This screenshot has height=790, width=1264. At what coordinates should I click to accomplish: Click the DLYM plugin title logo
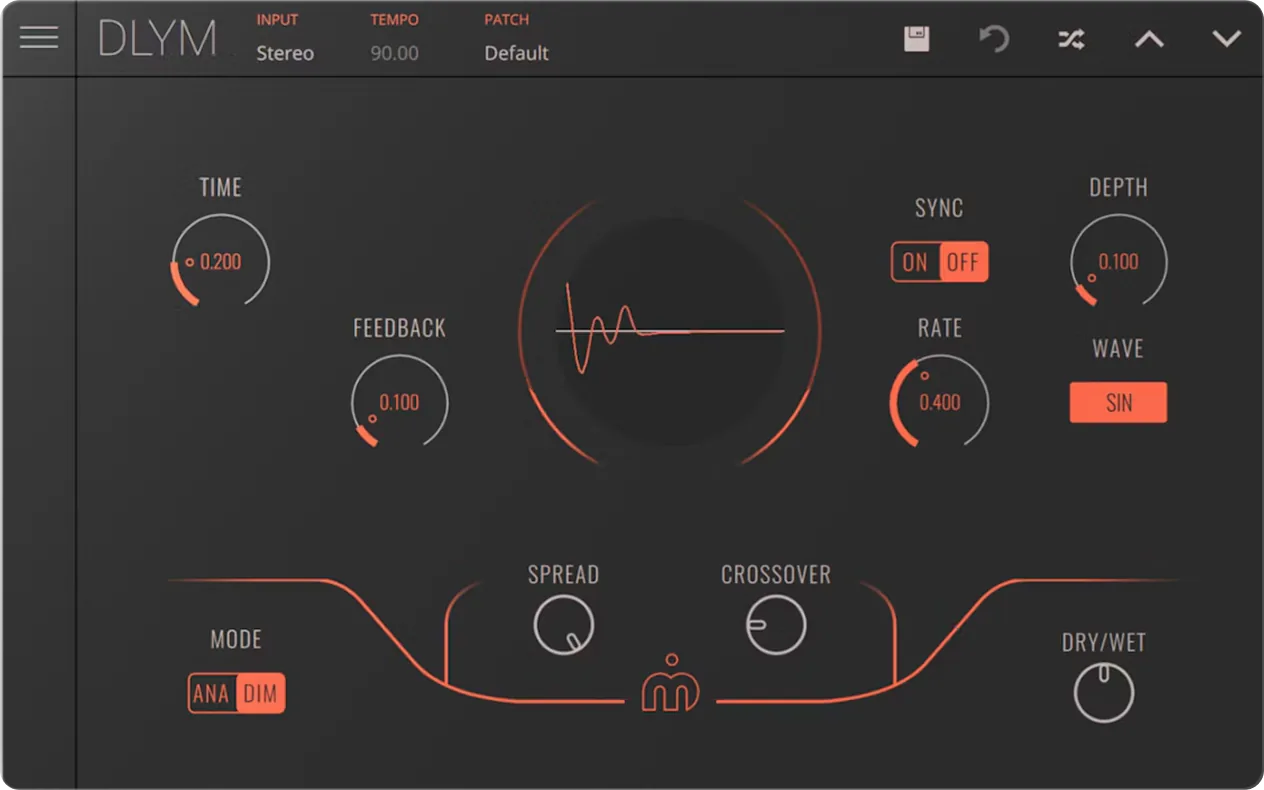pos(157,39)
